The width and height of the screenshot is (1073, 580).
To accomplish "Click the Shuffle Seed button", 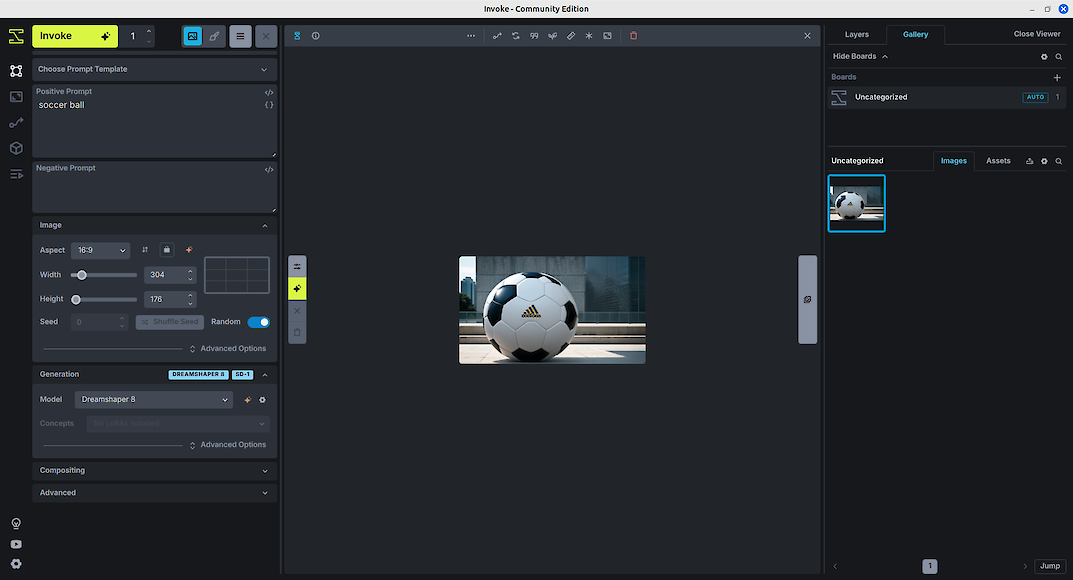I will 170,322.
